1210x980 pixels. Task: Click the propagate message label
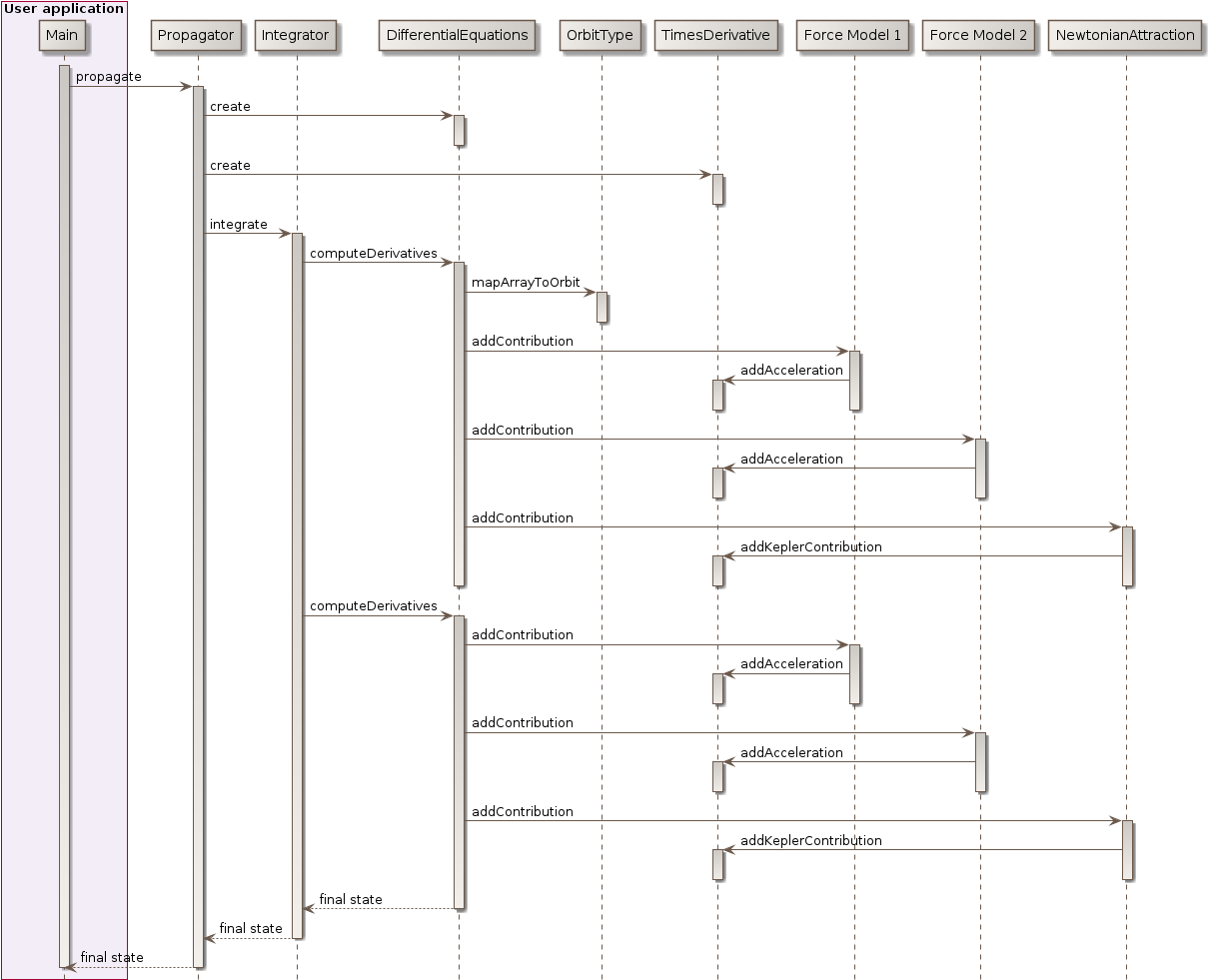pos(110,77)
